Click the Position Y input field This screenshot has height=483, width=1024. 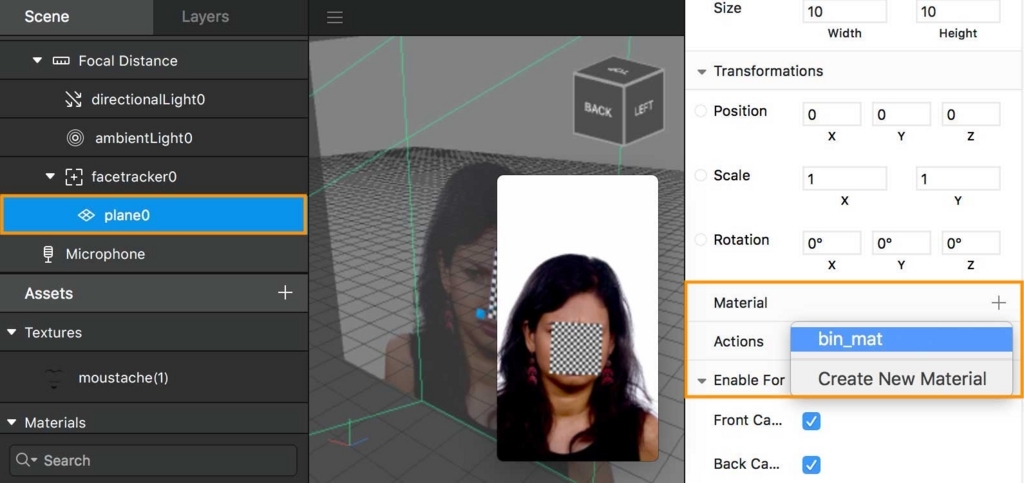click(901, 114)
